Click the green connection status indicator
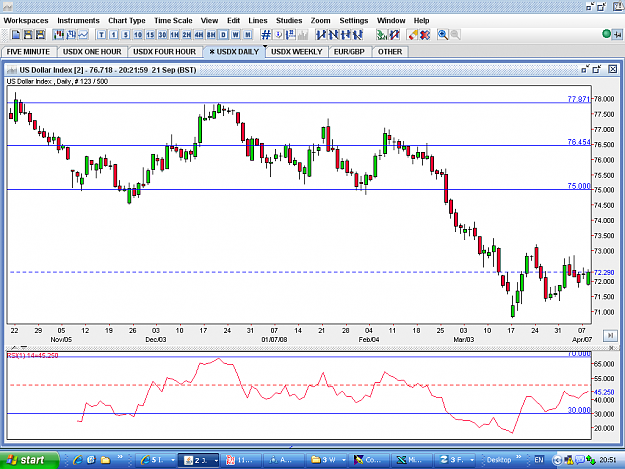Screen dimensions: 625x469 tap(606, 34)
